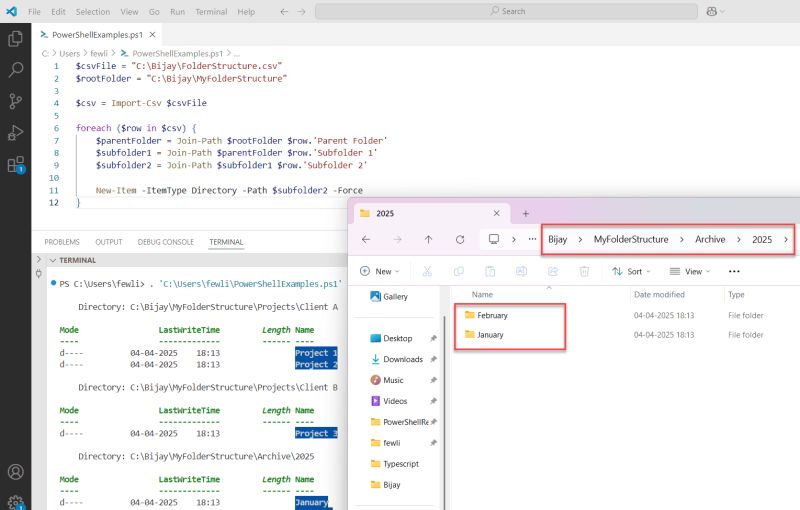Viewport: 800px width, 510px height.
Task: Select the TERMINAL panel tab
Action: 226,242
